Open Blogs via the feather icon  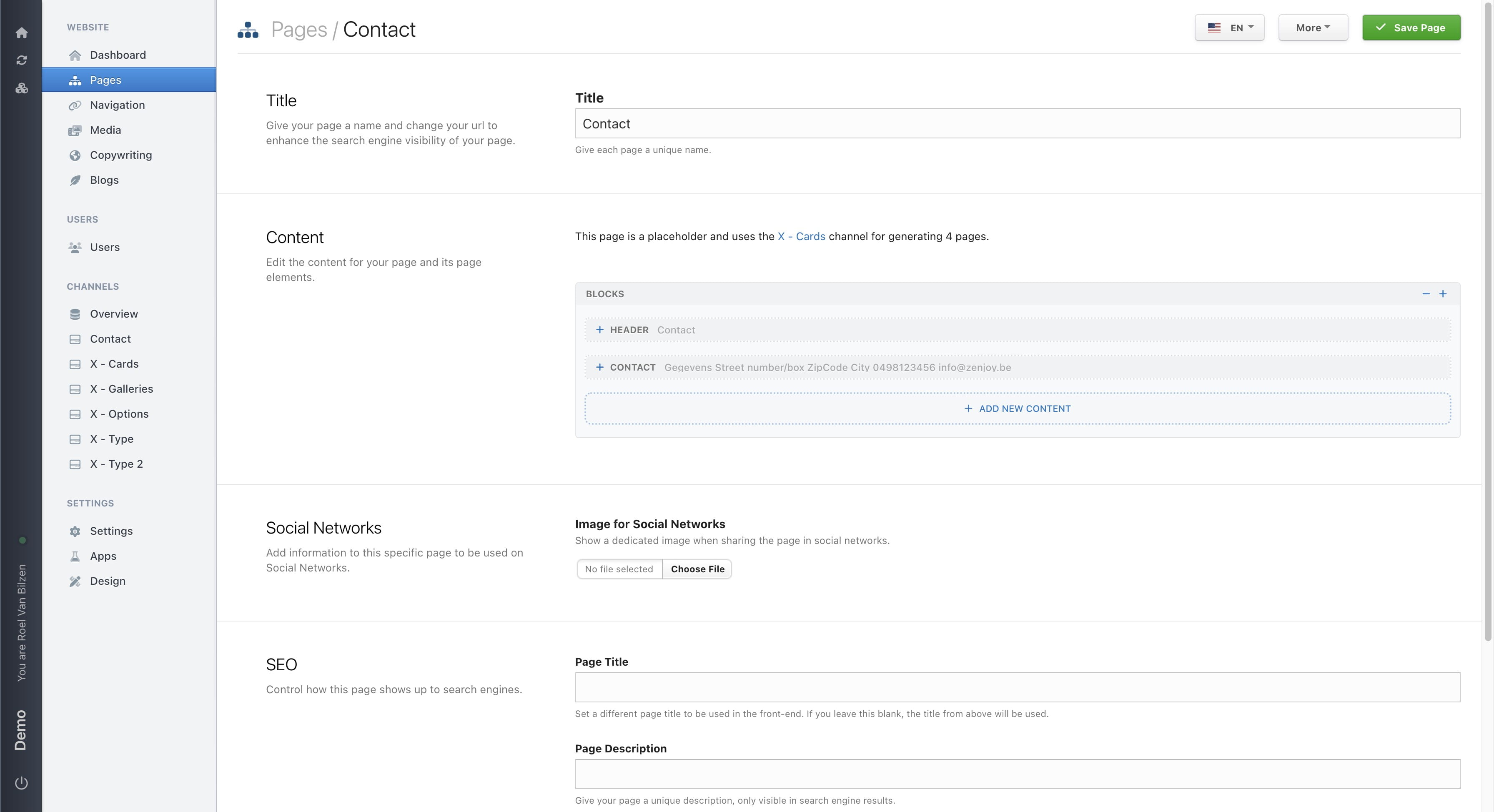(x=75, y=180)
